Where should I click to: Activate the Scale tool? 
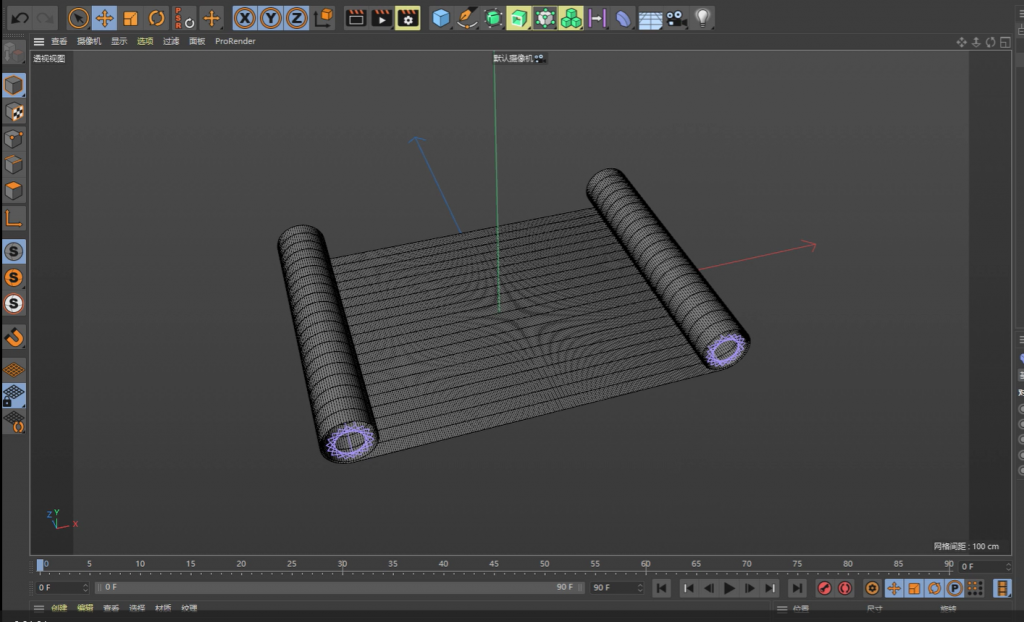pos(131,18)
